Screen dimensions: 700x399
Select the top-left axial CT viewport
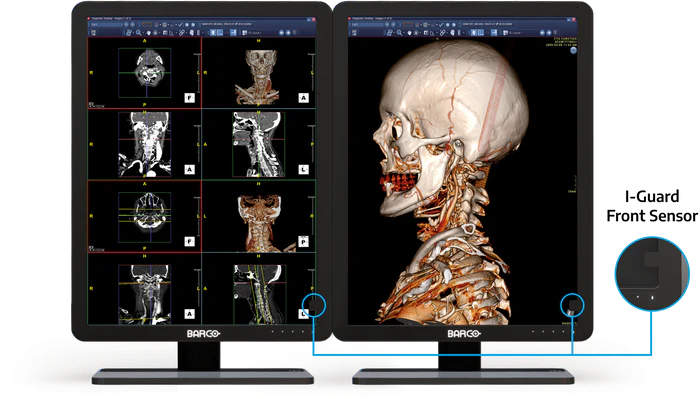tap(145, 73)
